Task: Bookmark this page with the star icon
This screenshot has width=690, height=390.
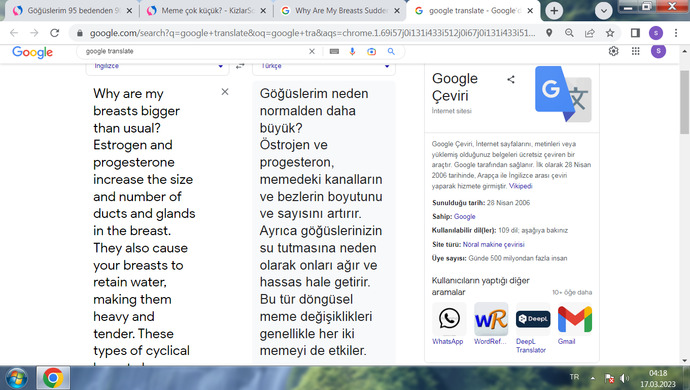Action: (610, 33)
